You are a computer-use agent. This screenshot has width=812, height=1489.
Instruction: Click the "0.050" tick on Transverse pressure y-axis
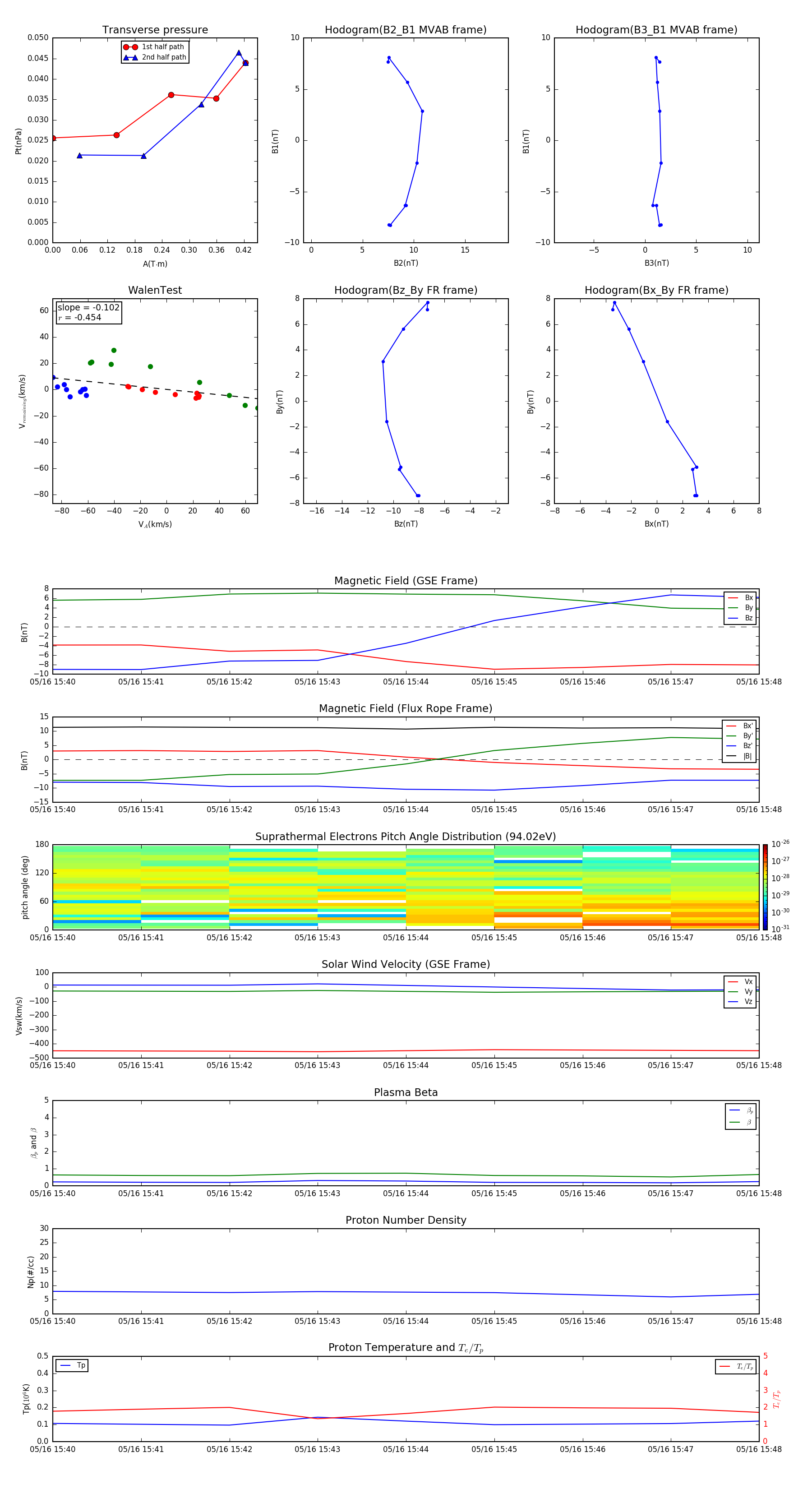pyautogui.click(x=37, y=38)
